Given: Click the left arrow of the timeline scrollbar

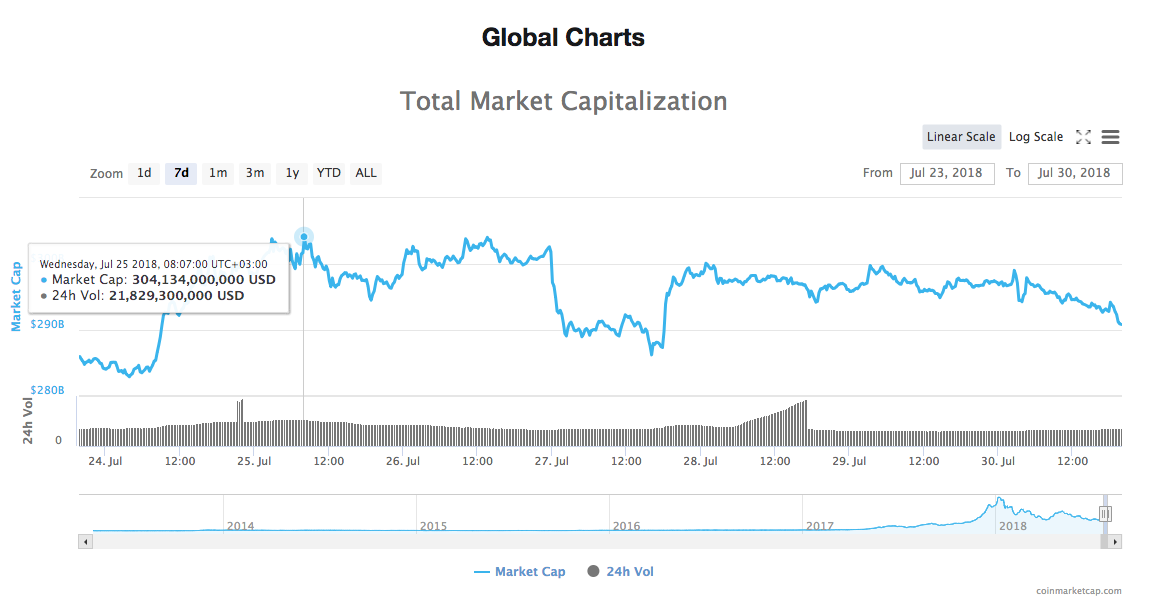Looking at the screenshot, I should (x=85, y=541).
